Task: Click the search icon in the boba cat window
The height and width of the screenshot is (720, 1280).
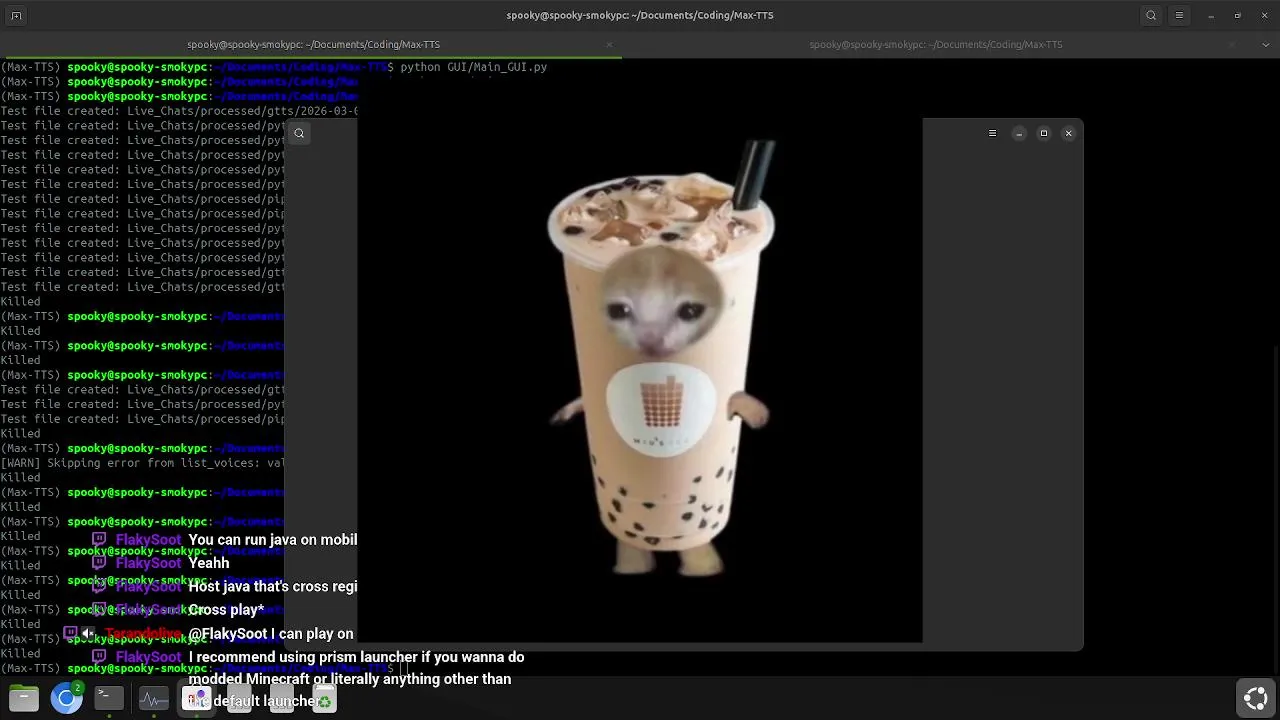Action: [299, 133]
